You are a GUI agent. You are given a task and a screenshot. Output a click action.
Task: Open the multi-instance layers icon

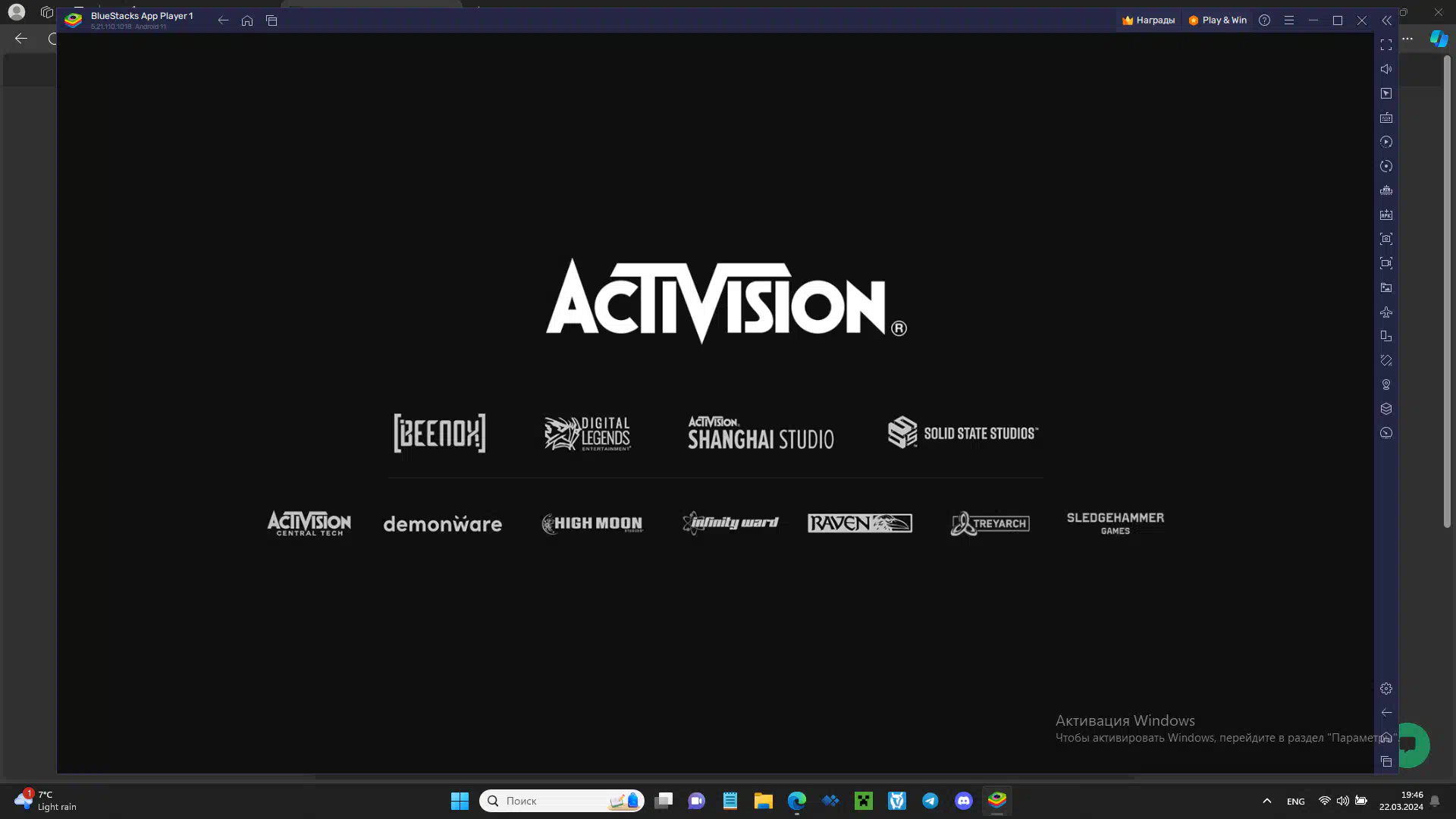(x=1386, y=409)
